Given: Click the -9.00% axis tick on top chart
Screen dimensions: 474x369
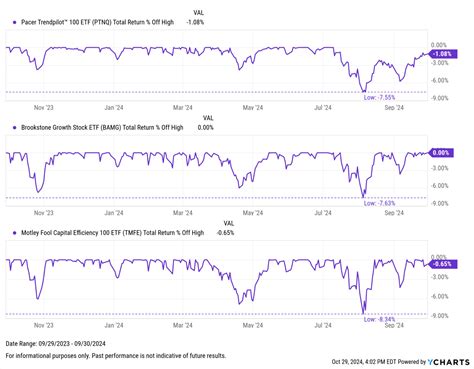Looking at the screenshot, I should pos(439,98).
